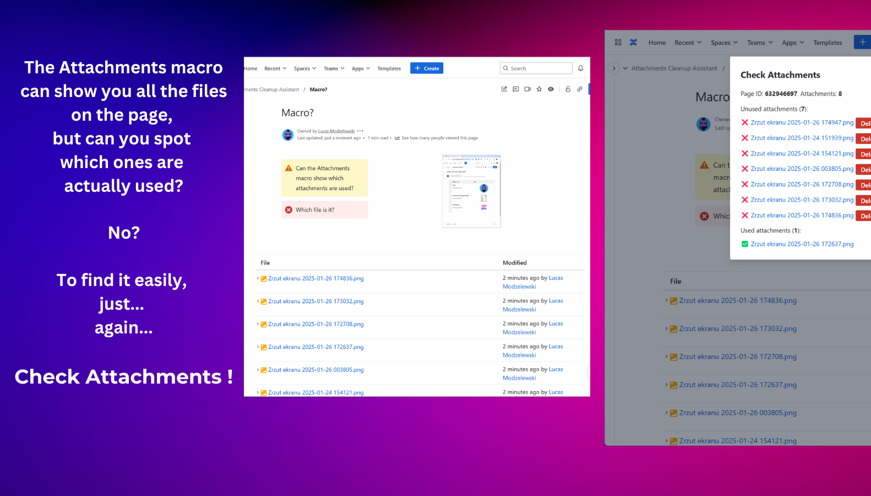This screenshot has width=871, height=496.
Task: Click red X icon next to 151939.png
Action: pyautogui.click(x=745, y=138)
